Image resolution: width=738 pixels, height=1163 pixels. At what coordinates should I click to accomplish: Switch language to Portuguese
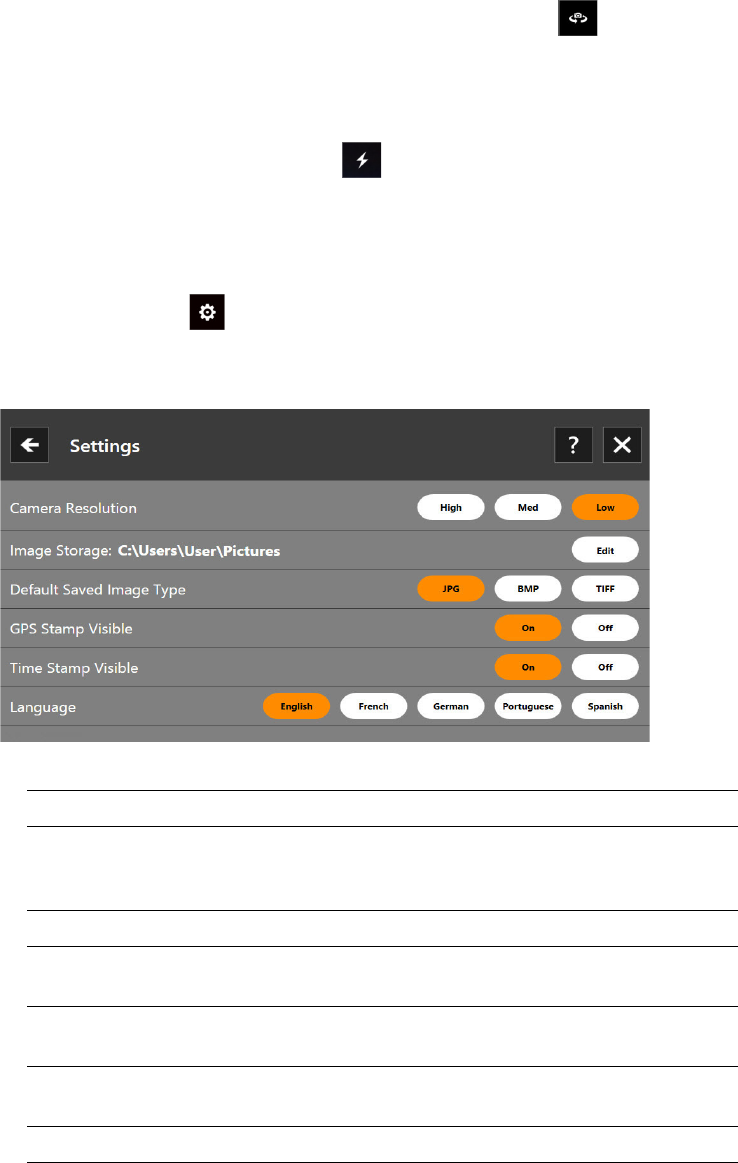click(528, 706)
